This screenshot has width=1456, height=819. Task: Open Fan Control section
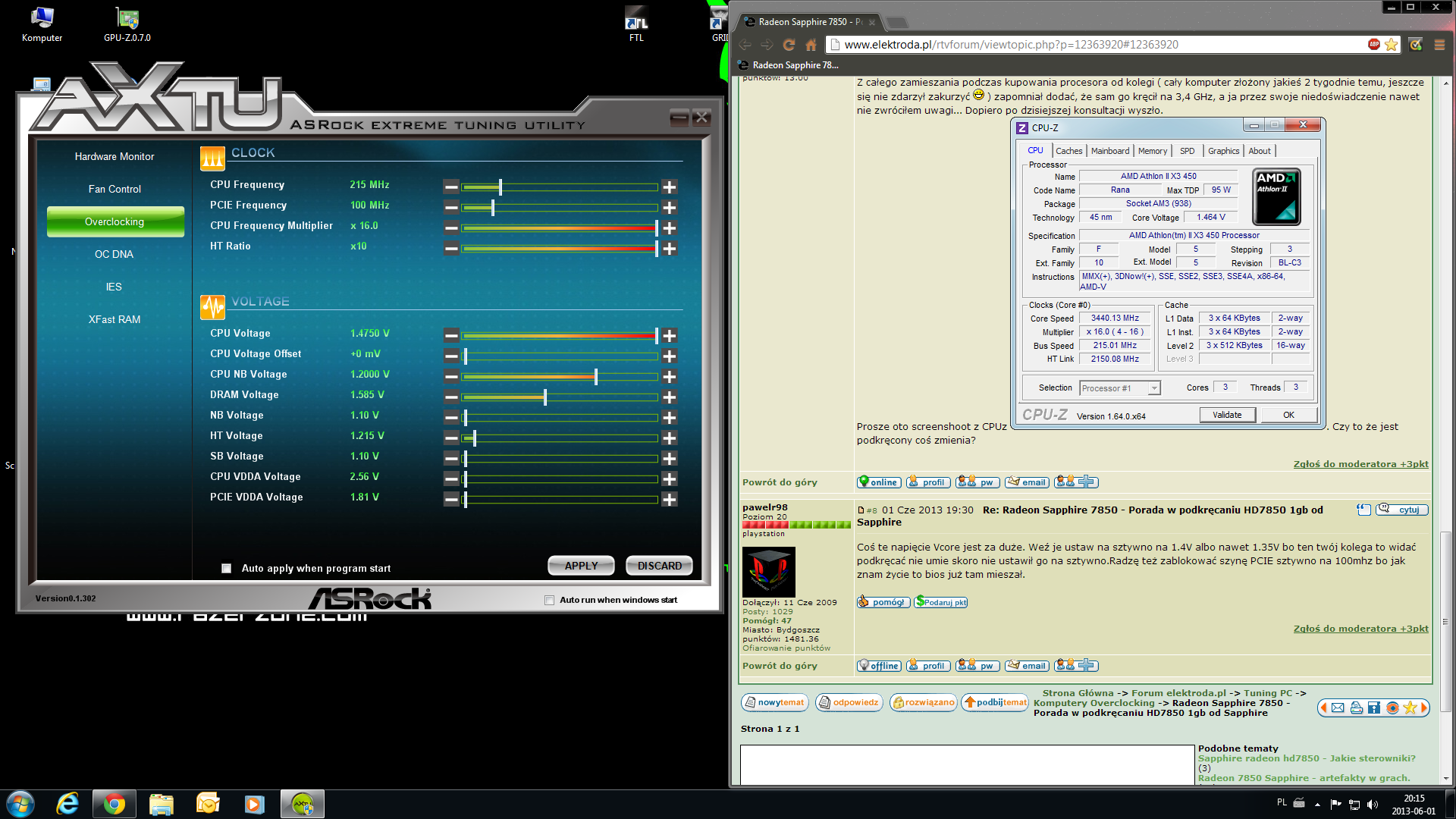(x=115, y=189)
